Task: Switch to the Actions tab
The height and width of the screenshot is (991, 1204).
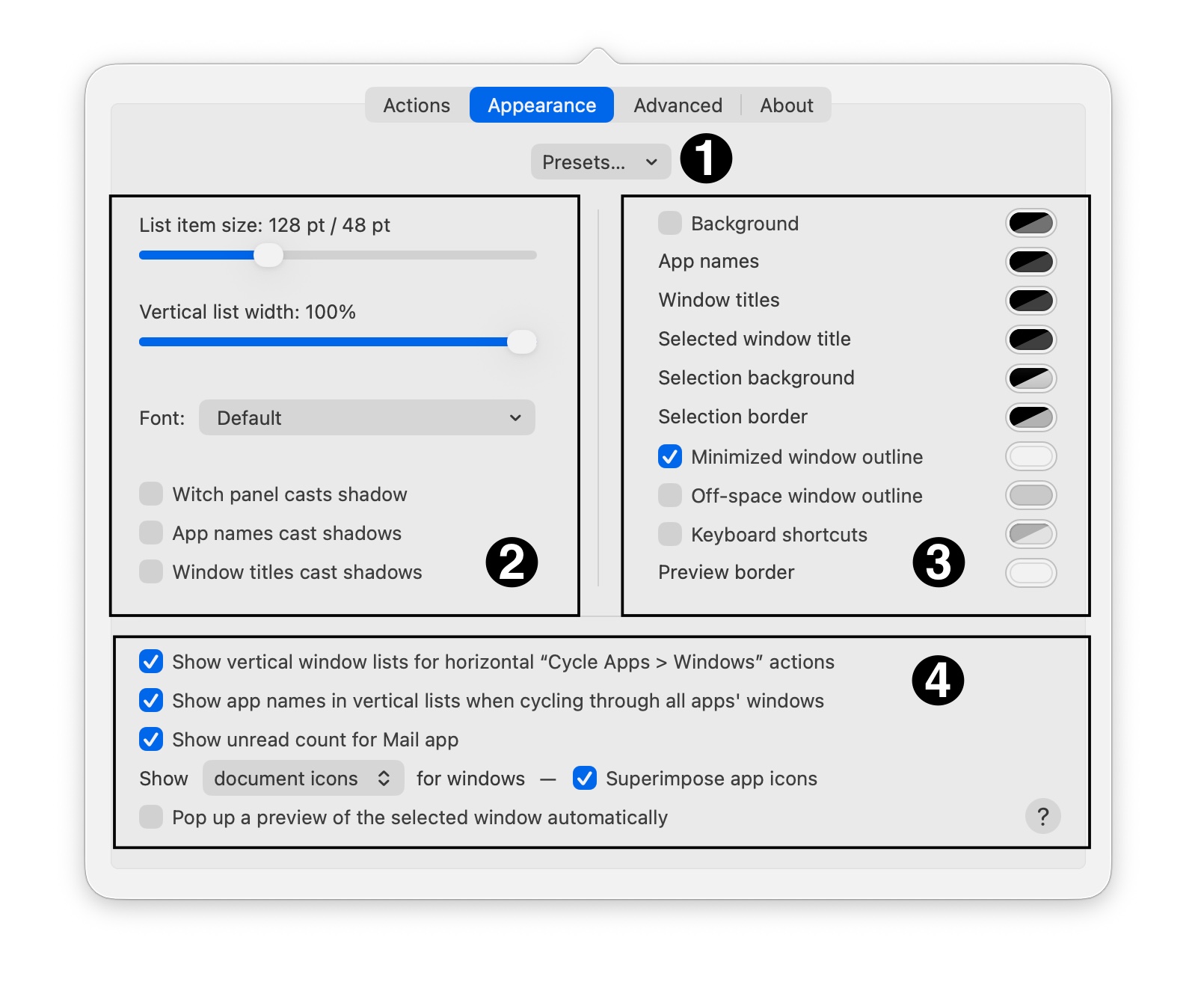Action: pos(417,105)
